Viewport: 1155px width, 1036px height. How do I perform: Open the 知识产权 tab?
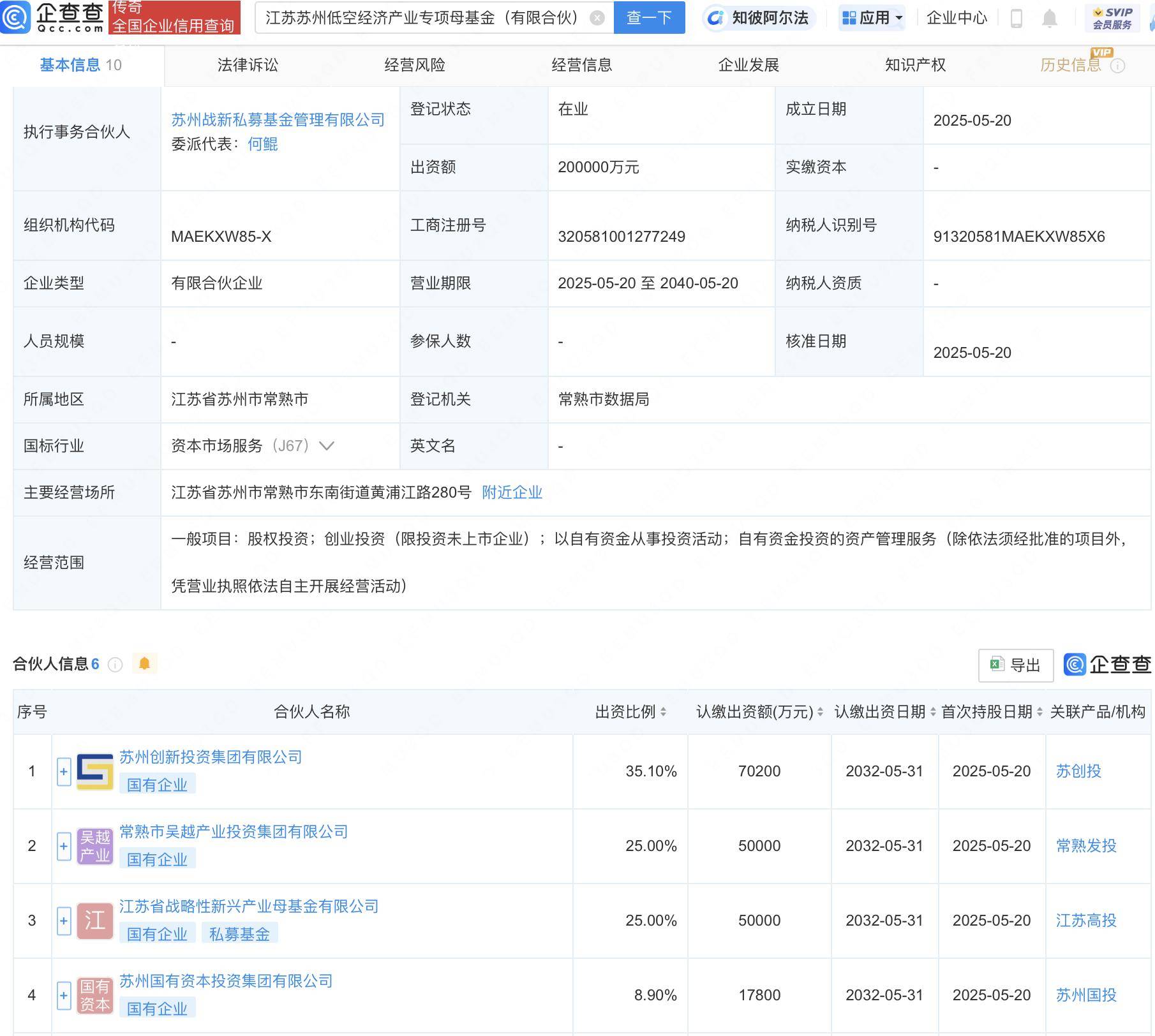coord(915,64)
